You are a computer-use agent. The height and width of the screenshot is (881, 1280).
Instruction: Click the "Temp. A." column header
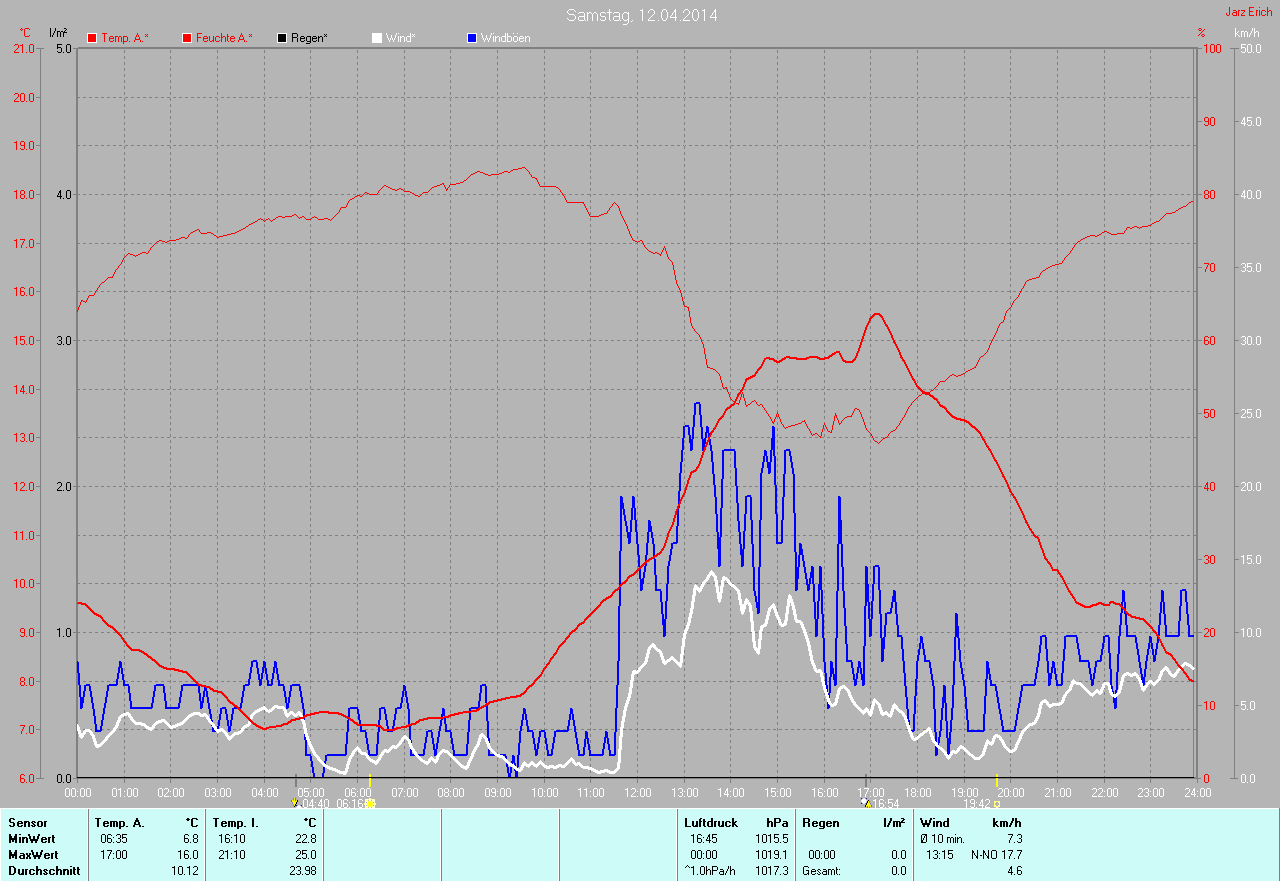pyautogui.click(x=119, y=822)
